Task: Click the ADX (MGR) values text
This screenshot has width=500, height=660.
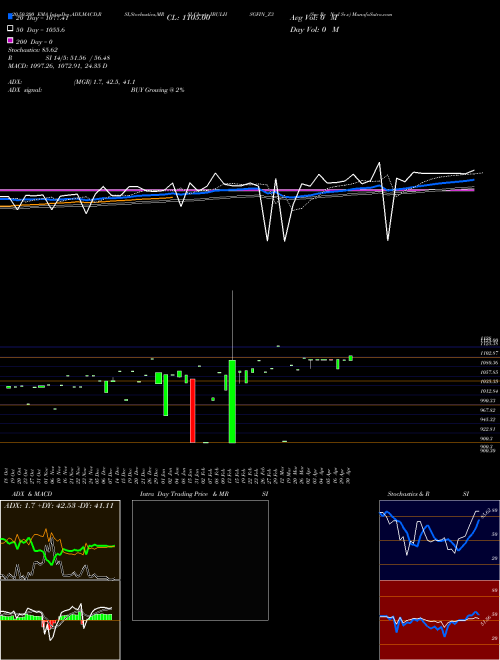Action: tap(104, 82)
